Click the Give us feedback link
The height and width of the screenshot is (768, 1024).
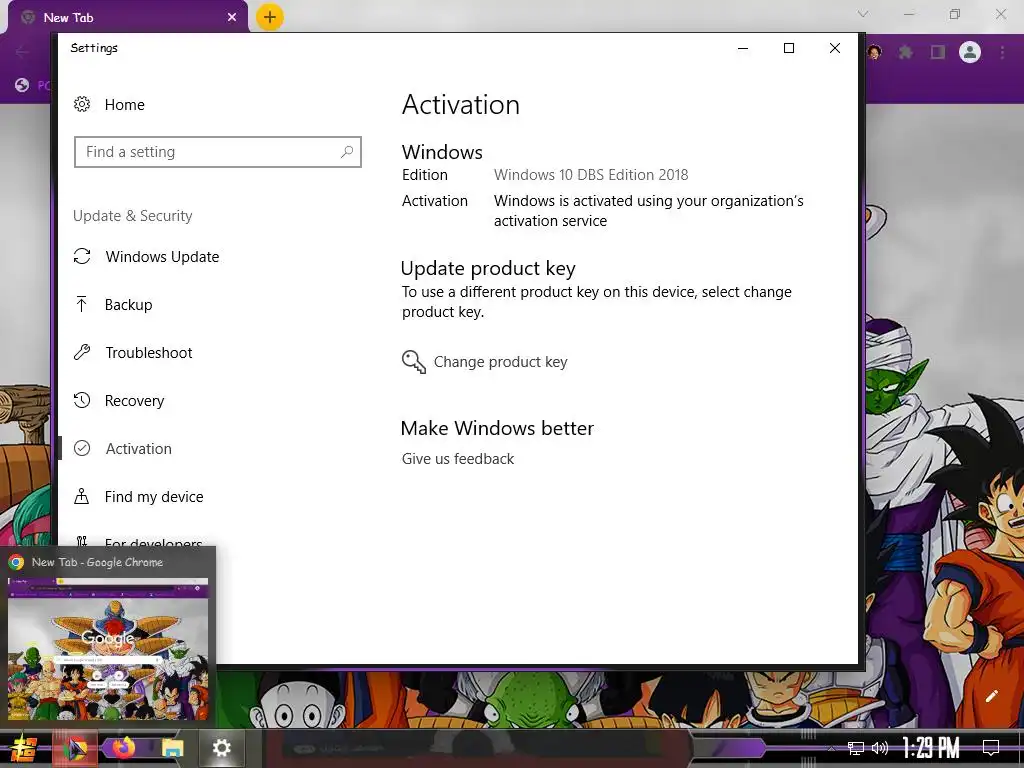tap(458, 459)
